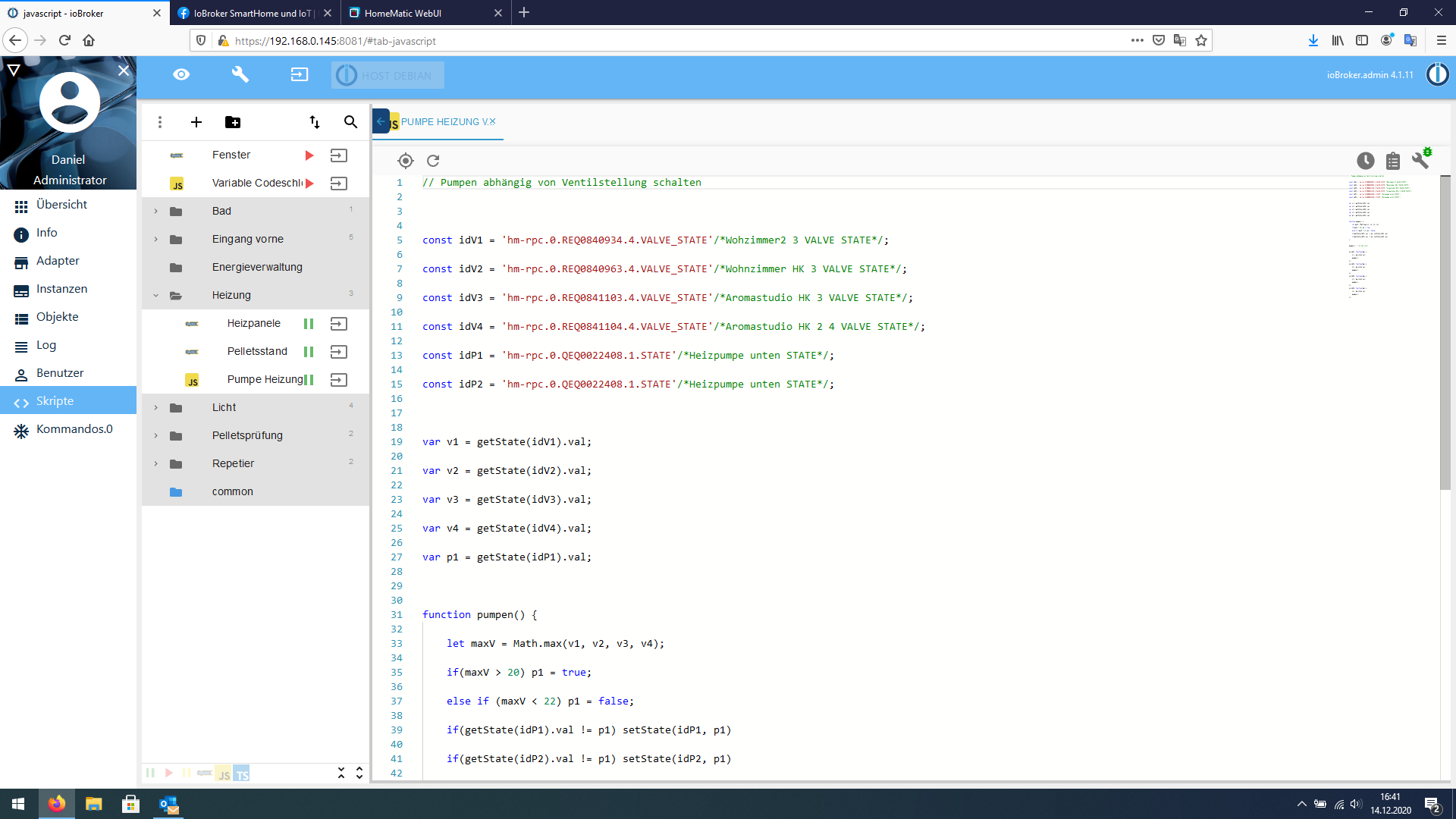Image resolution: width=1456 pixels, height=819 pixels.
Task: Click the locate current script target icon
Action: 406,161
